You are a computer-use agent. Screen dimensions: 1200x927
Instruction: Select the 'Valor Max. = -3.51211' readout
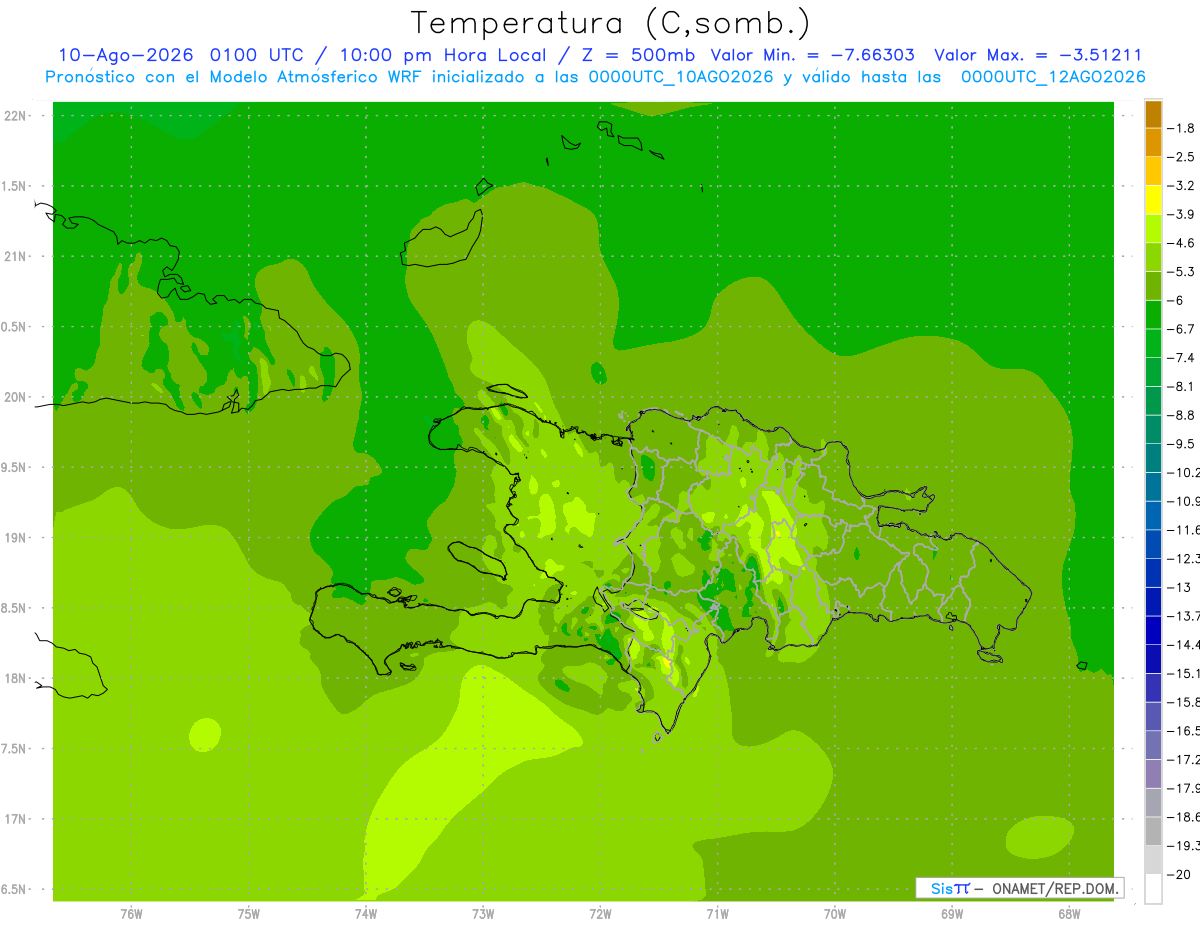(x=1038, y=55)
